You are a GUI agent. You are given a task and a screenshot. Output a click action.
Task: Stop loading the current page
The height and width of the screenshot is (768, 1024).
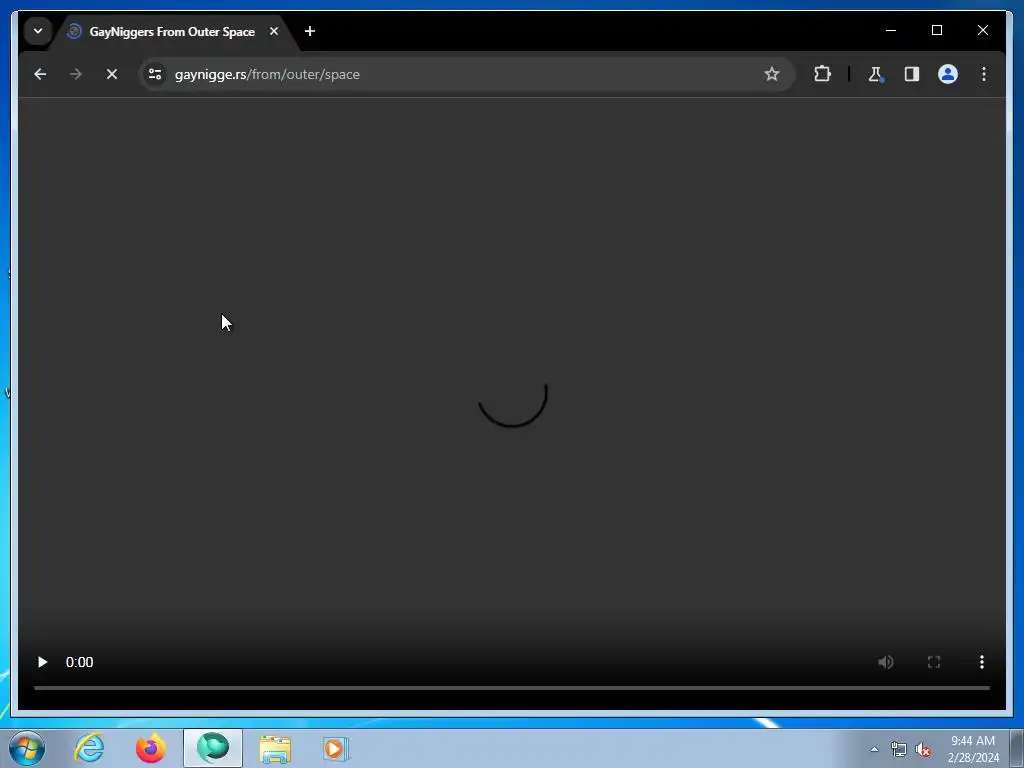(112, 74)
